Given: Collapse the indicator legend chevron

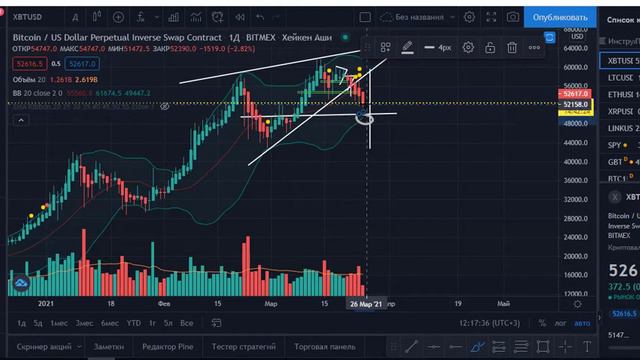Looking at the screenshot, I should click(21, 120).
